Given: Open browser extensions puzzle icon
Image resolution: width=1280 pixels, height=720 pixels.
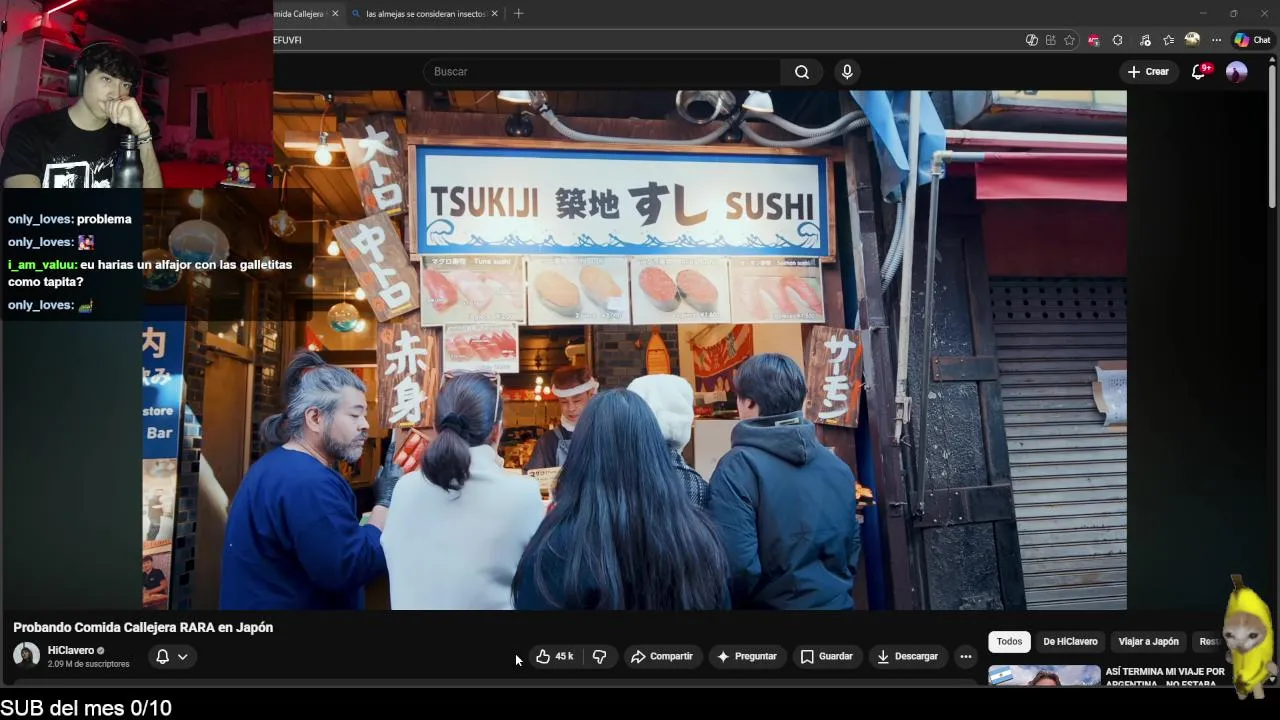Looking at the screenshot, I should tap(1118, 40).
